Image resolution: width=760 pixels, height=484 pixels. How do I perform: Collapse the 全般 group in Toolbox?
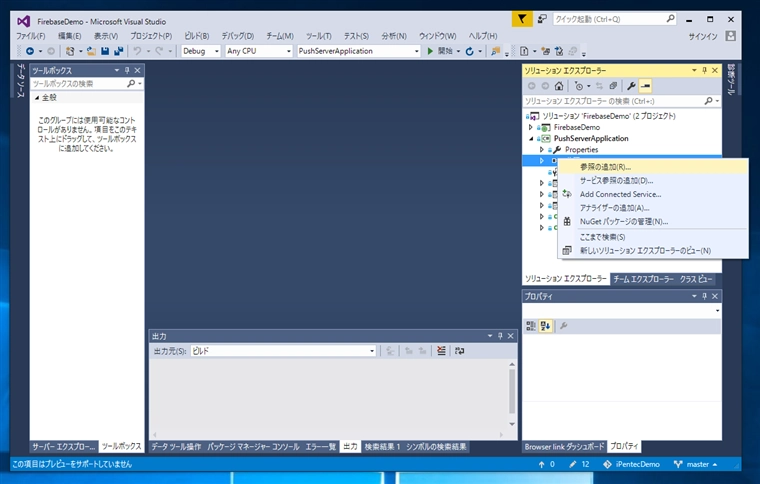point(37,97)
